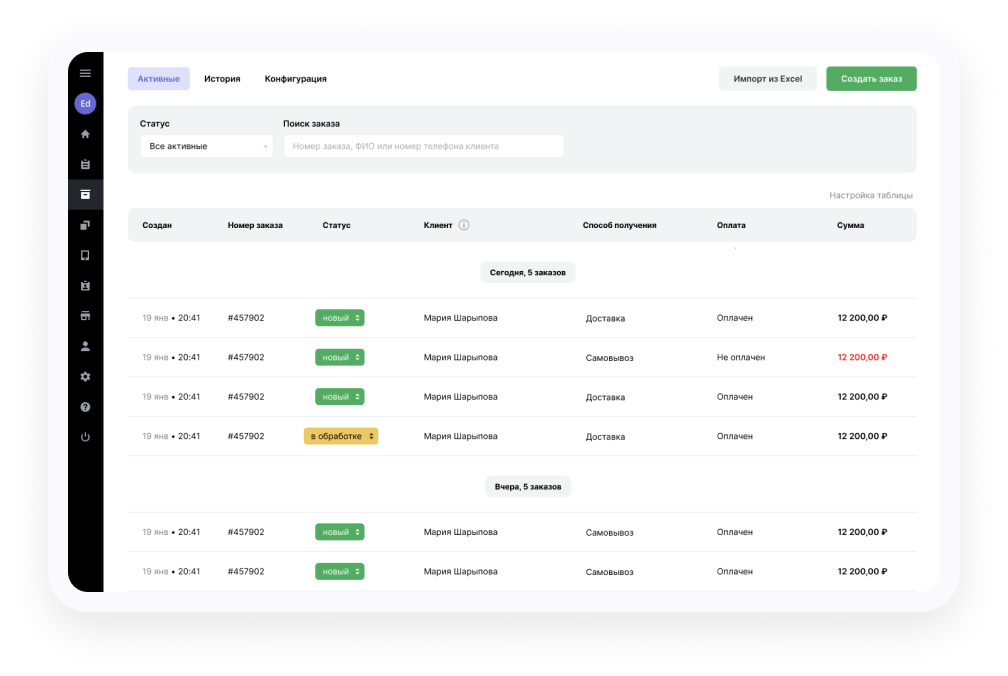
Task: Open the Все активные status filter dropdown
Action: click(206, 146)
